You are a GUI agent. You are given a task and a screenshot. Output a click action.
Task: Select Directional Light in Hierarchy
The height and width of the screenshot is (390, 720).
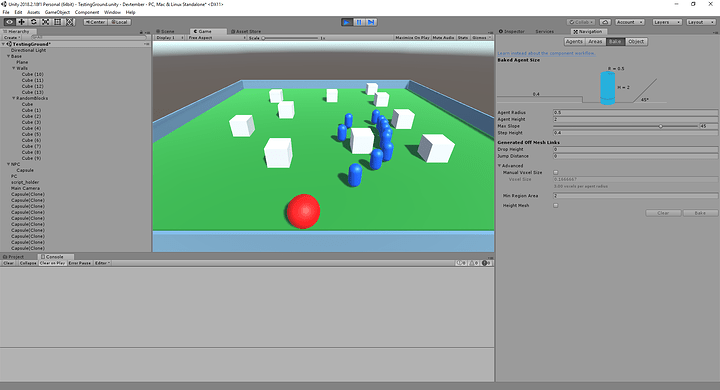(x=28, y=50)
